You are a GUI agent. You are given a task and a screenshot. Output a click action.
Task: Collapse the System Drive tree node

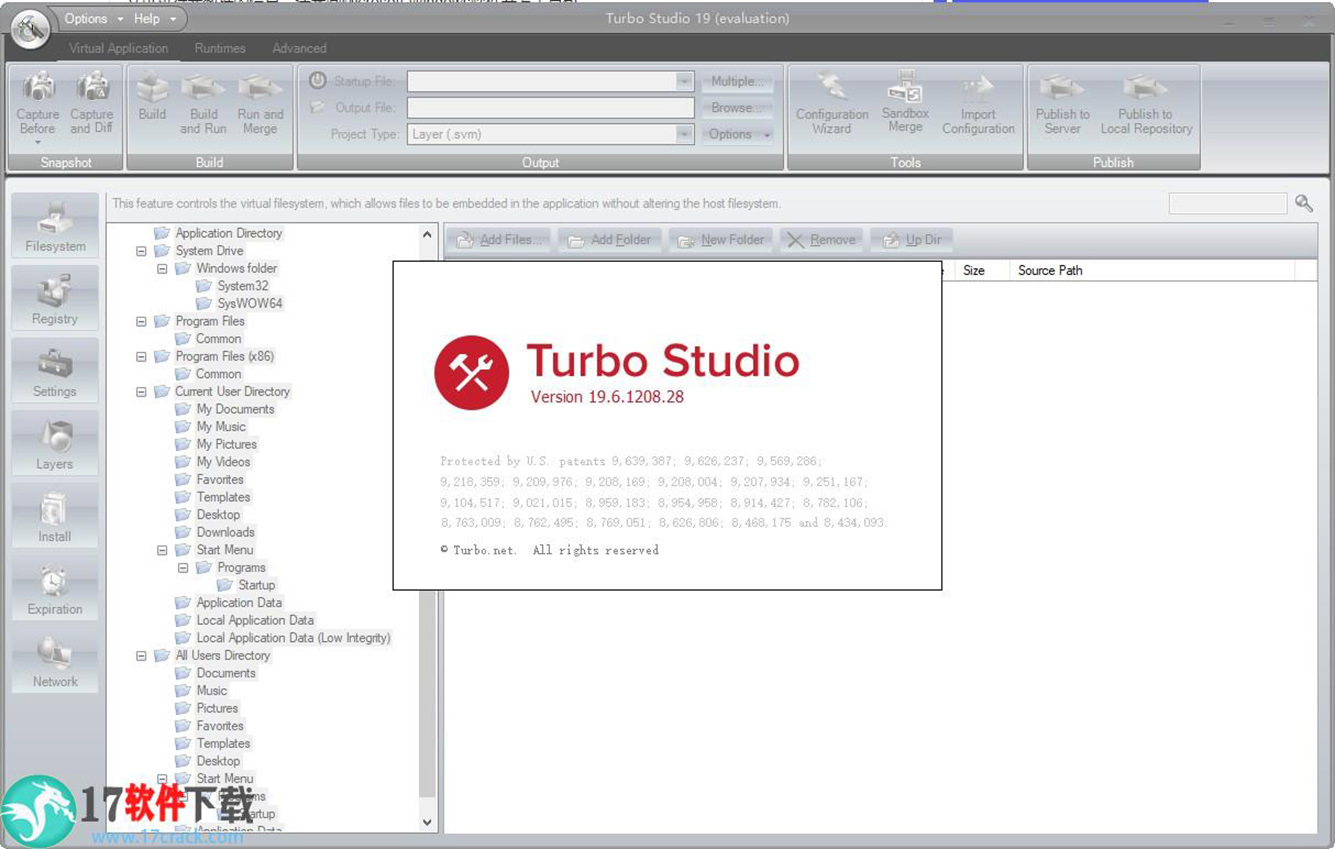point(141,251)
